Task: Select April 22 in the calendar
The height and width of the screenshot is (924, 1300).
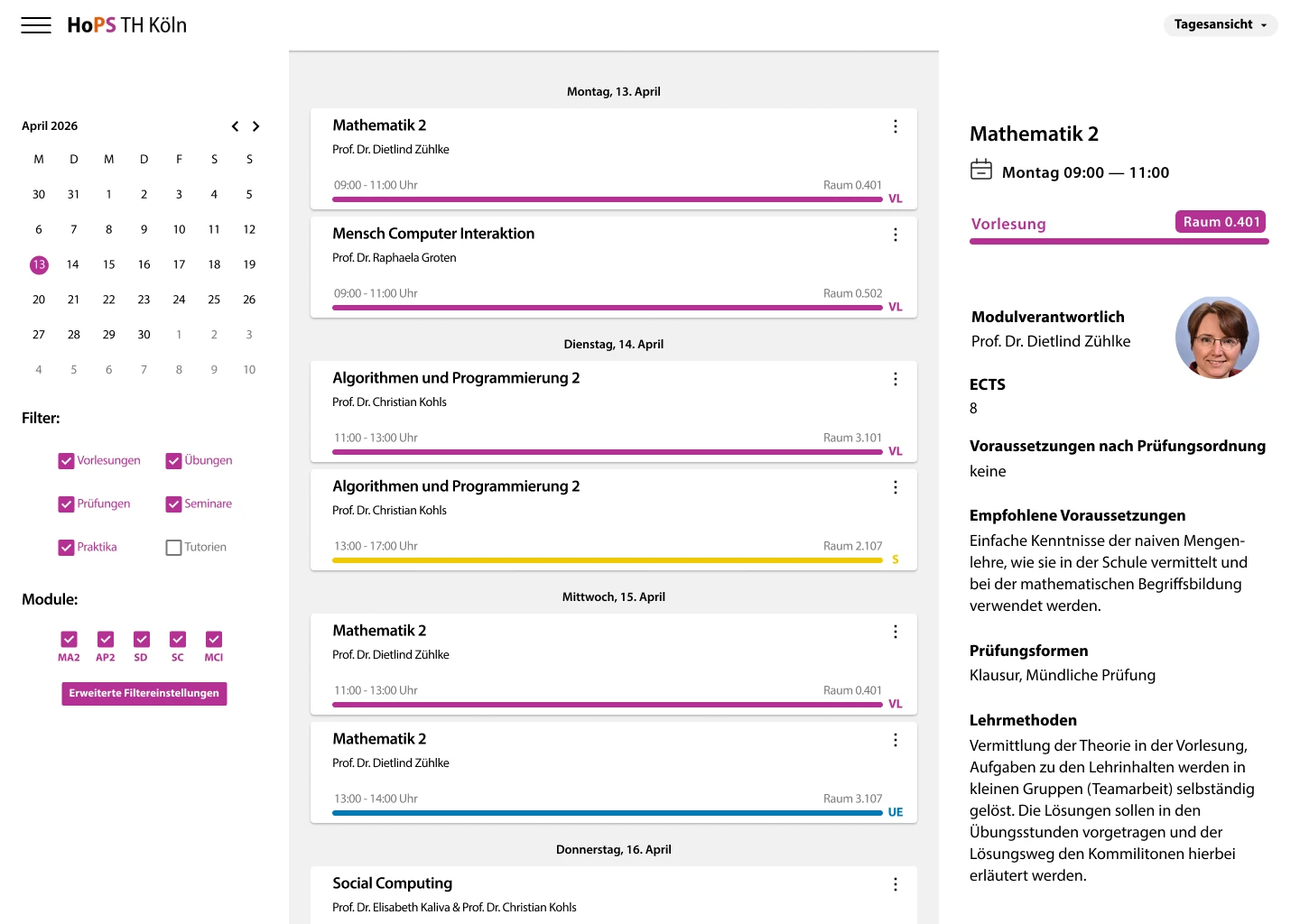Action: coord(109,300)
